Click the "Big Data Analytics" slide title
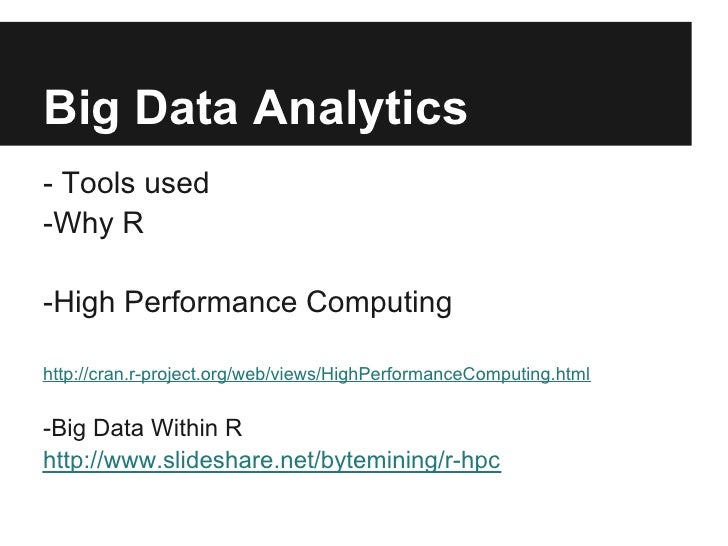Viewport: 728px width, 546px height. click(x=255, y=109)
